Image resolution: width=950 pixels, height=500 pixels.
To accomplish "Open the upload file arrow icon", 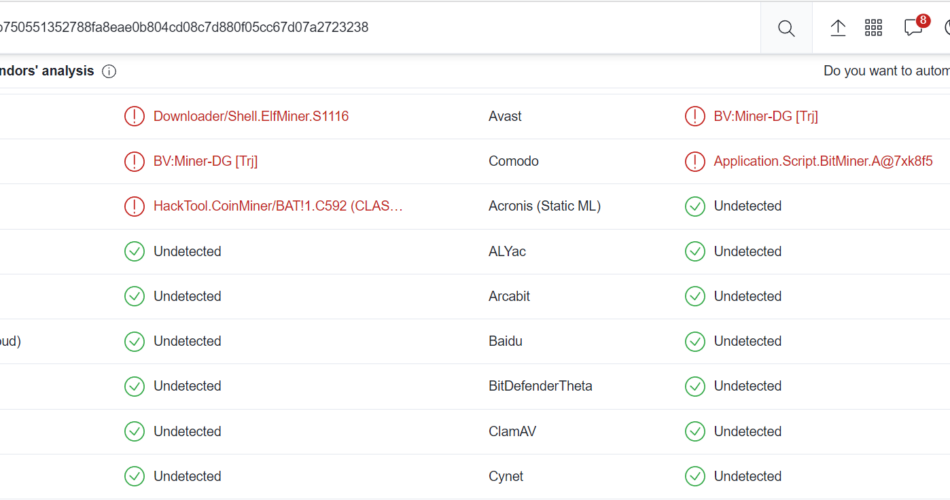I will point(837,28).
